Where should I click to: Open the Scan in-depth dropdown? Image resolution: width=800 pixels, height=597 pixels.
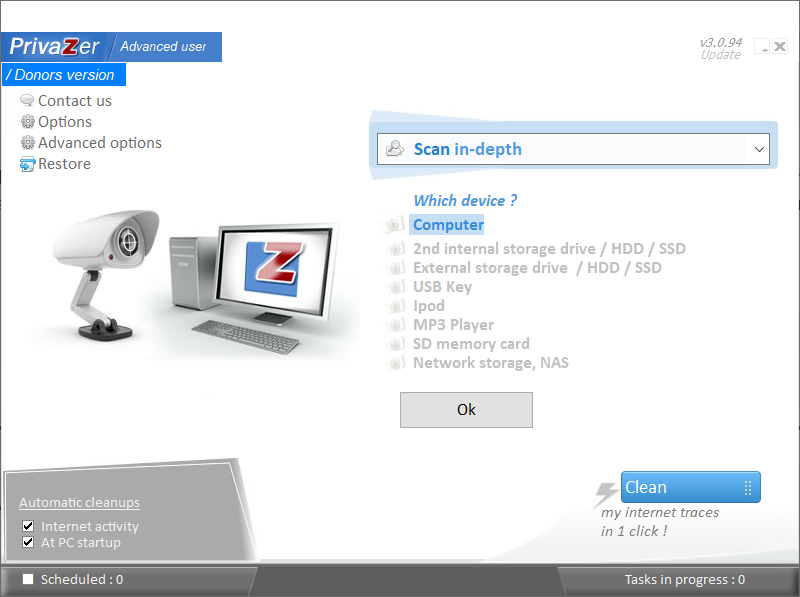[573, 149]
